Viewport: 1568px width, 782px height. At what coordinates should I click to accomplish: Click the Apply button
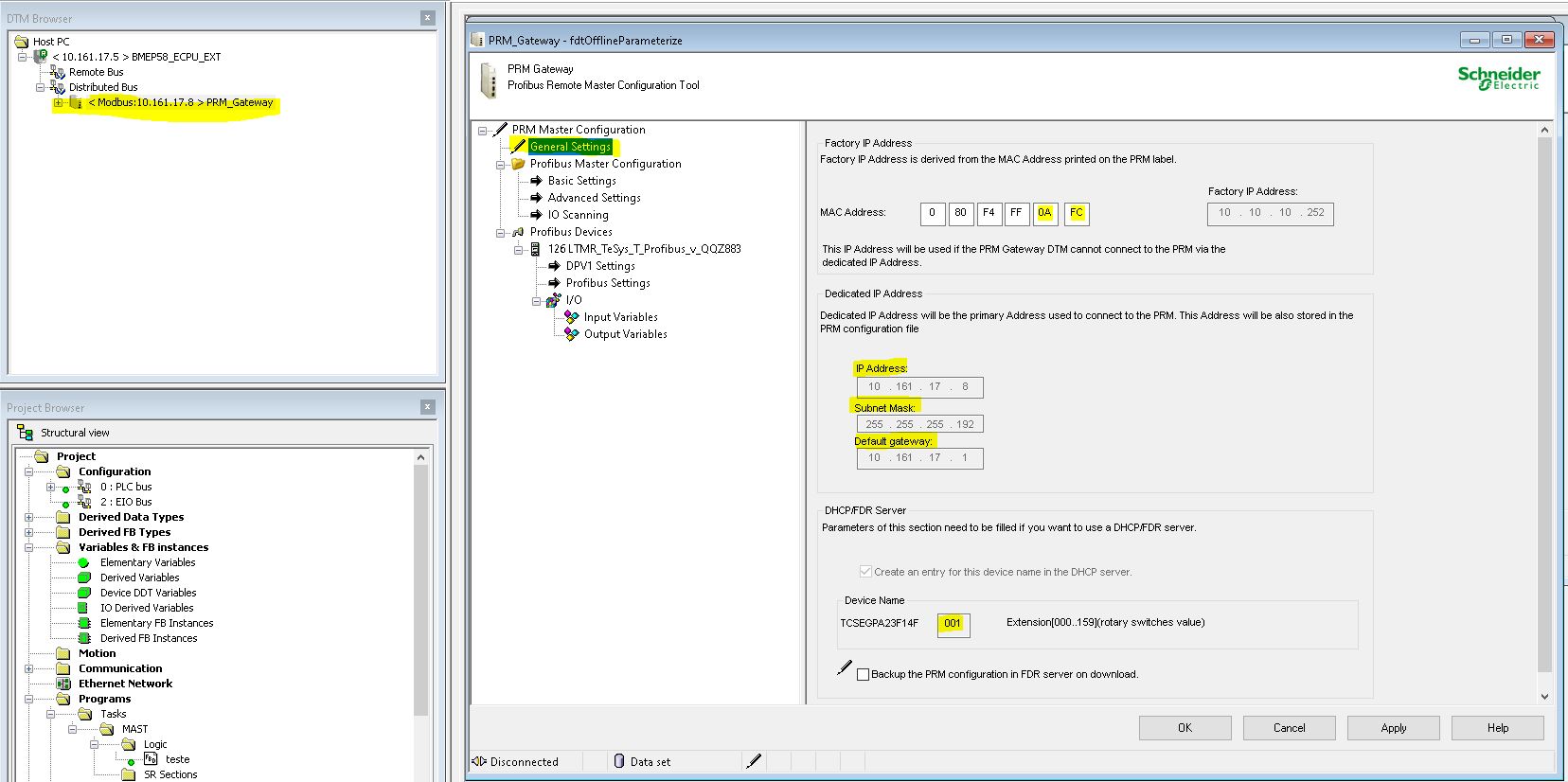click(x=1393, y=728)
